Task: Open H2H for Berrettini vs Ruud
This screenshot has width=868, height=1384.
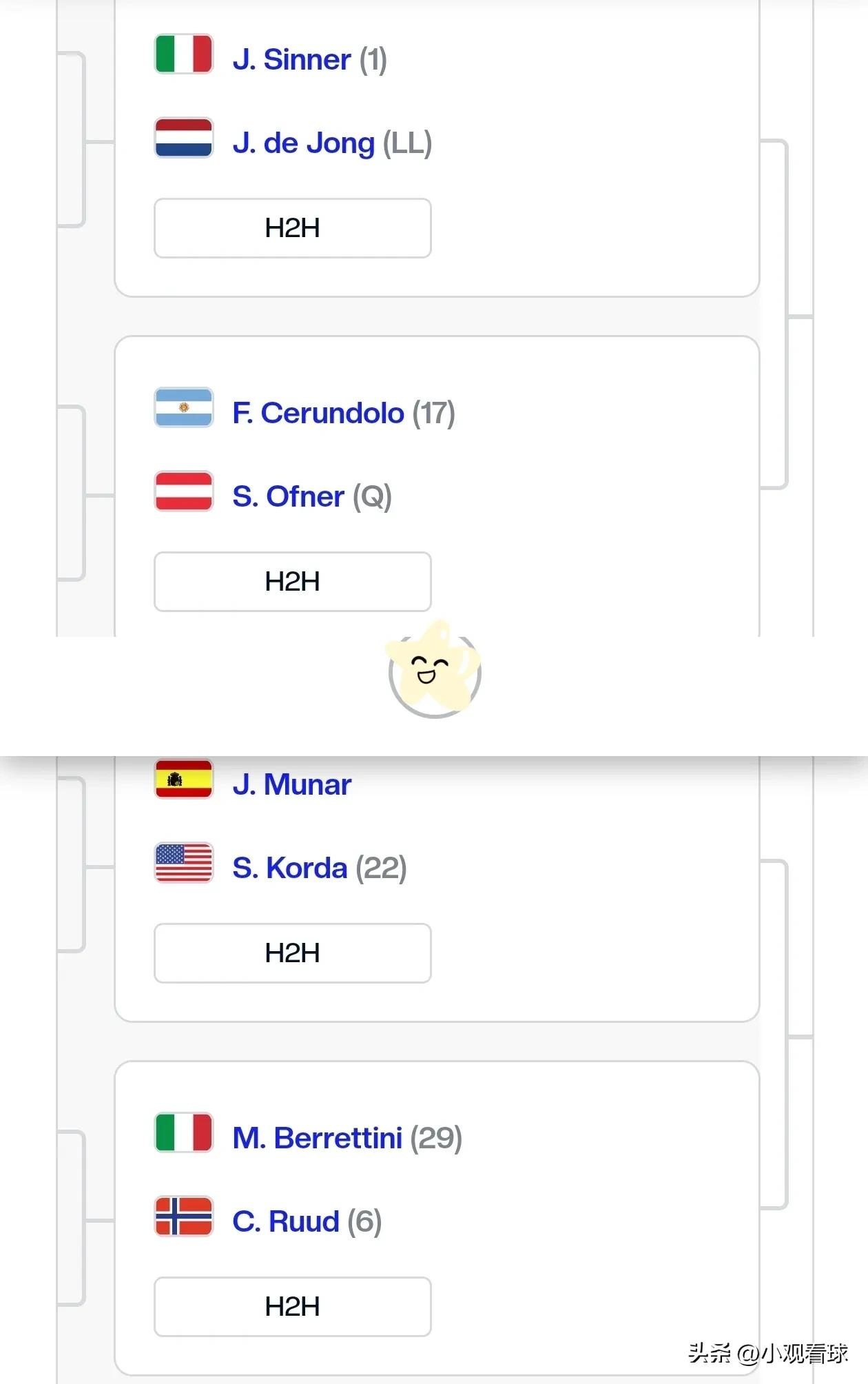Action: point(293,1307)
